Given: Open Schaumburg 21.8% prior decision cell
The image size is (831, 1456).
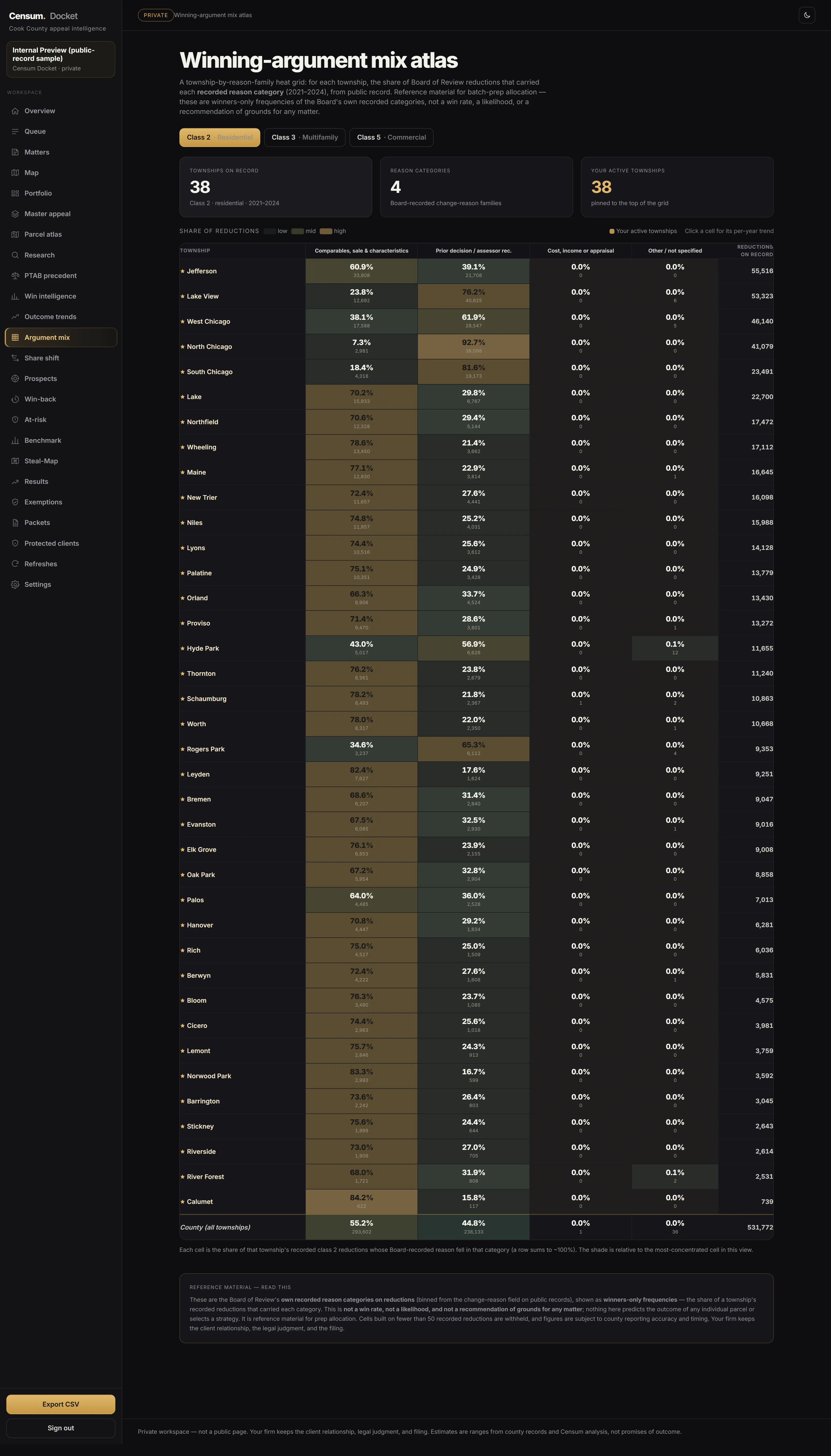Looking at the screenshot, I should coord(473,699).
